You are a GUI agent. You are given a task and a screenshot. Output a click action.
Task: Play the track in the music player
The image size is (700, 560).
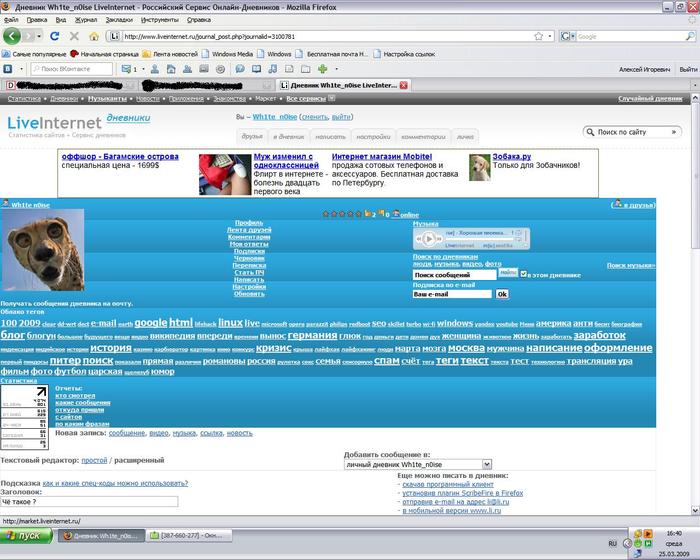[x=429, y=239]
